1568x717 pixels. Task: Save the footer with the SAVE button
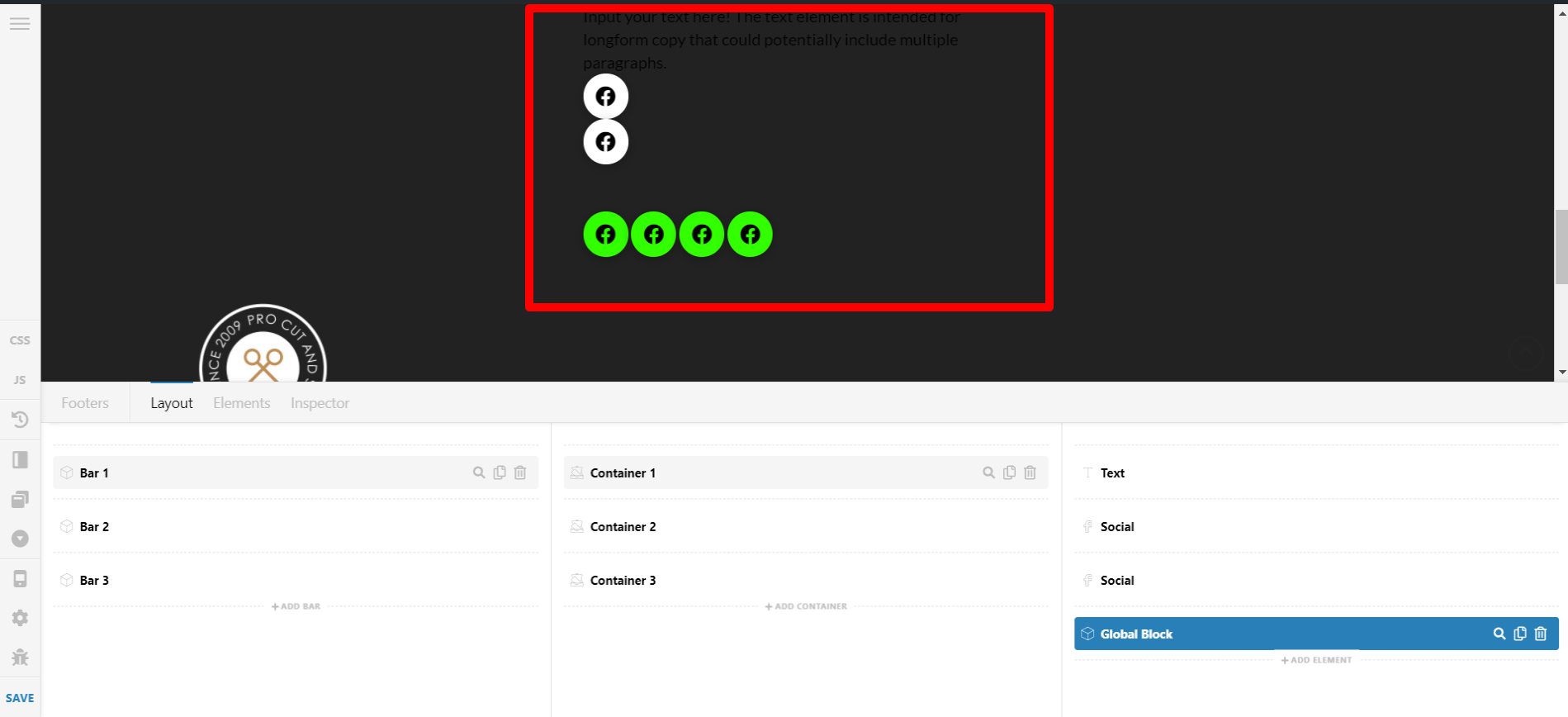pos(20,698)
